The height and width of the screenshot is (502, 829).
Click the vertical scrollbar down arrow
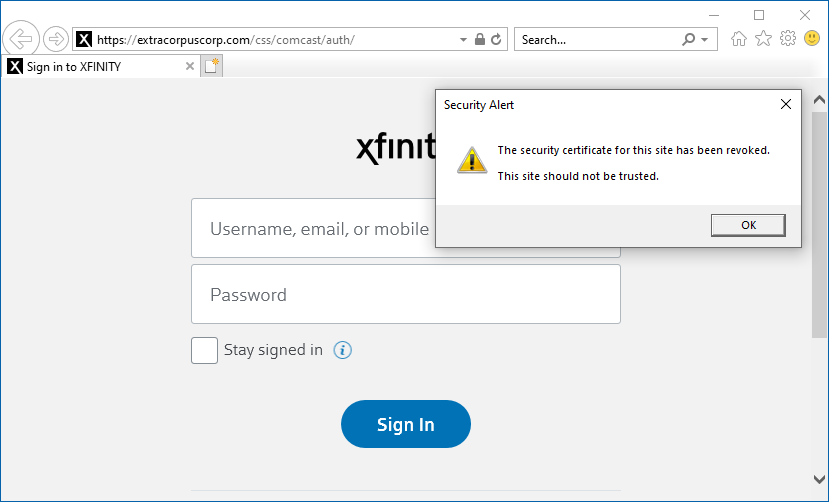click(x=819, y=479)
